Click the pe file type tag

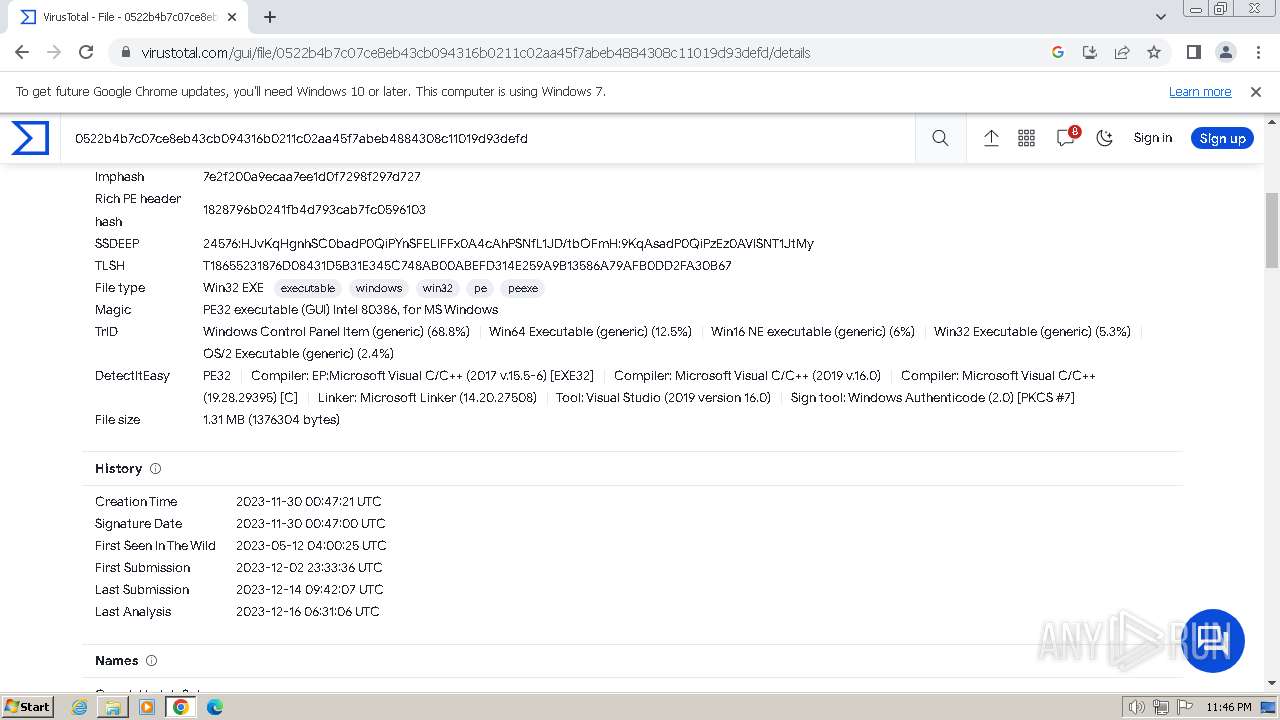tap(480, 288)
